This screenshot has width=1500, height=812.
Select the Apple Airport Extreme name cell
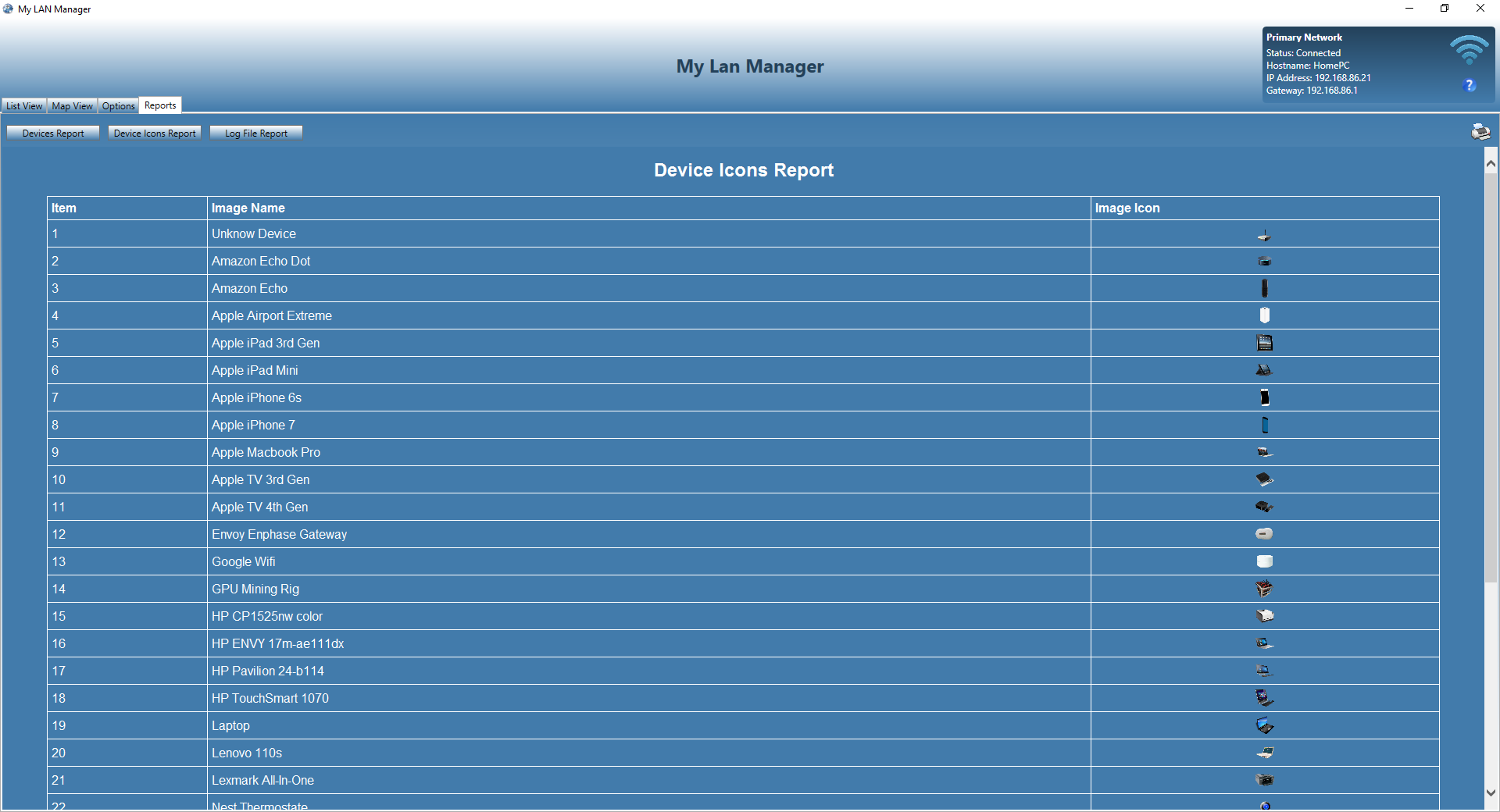coord(648,316)
